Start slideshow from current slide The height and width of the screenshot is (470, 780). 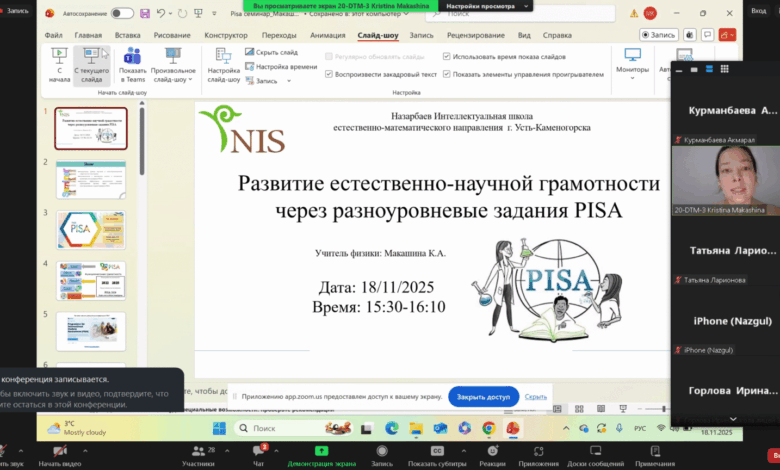pos(91,62)
